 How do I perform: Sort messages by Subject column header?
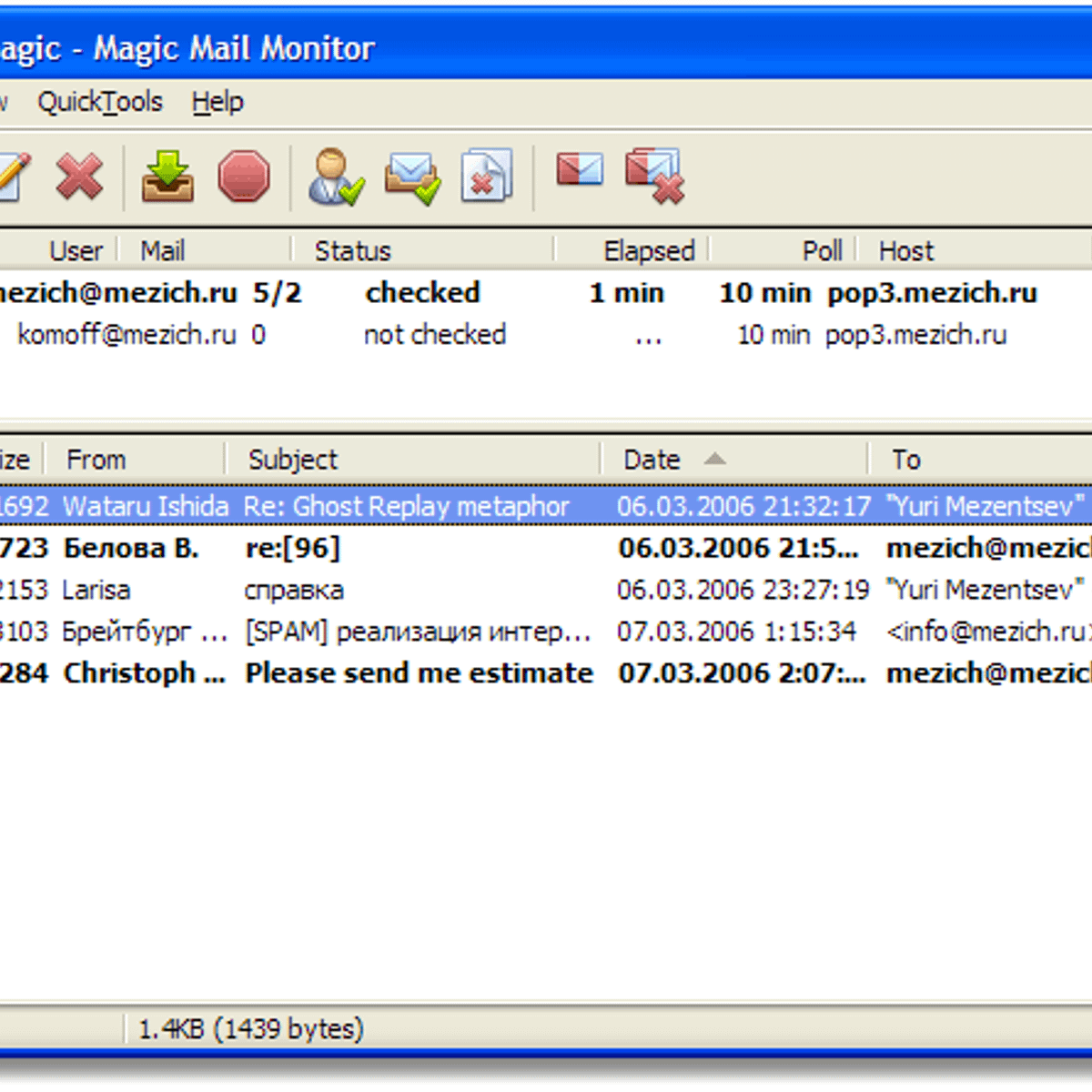[x=293, y=460]
